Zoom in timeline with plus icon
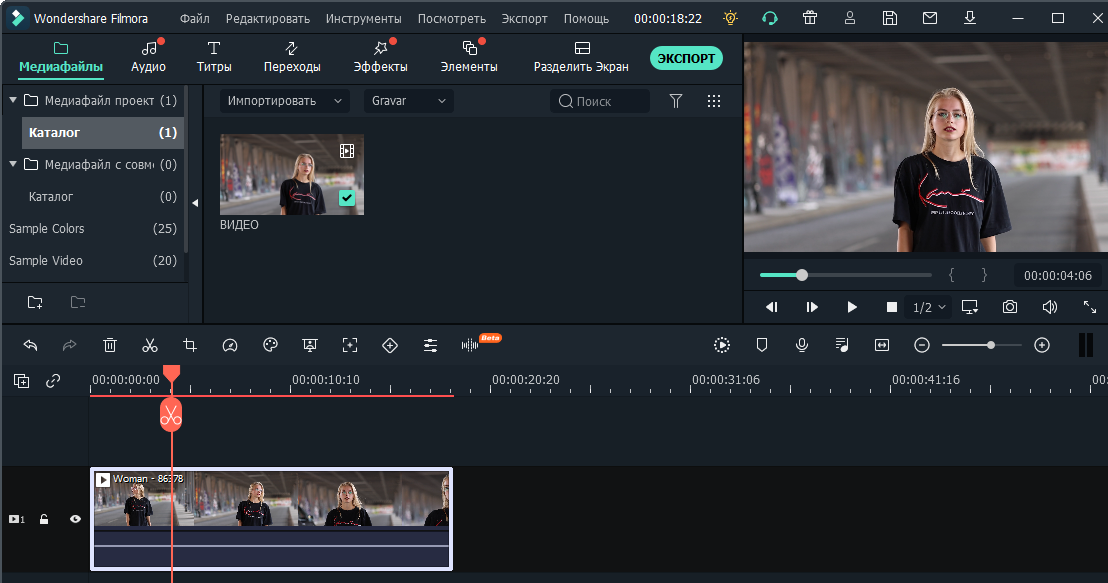 (x=1042, y=345)
